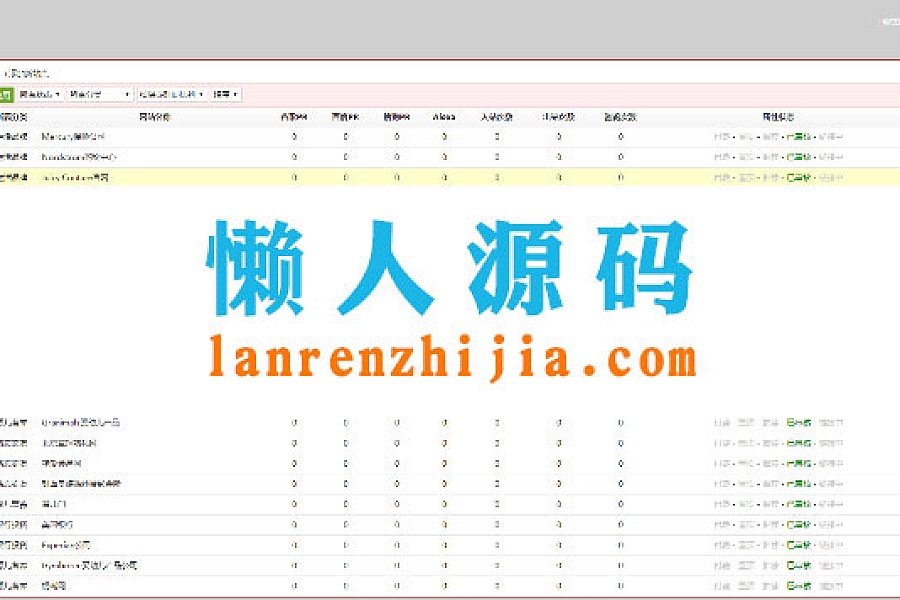900x600 pixels.
Task: Click the green status link in the Mercury row
Action: pyautogui.click(x=798, y=137)
